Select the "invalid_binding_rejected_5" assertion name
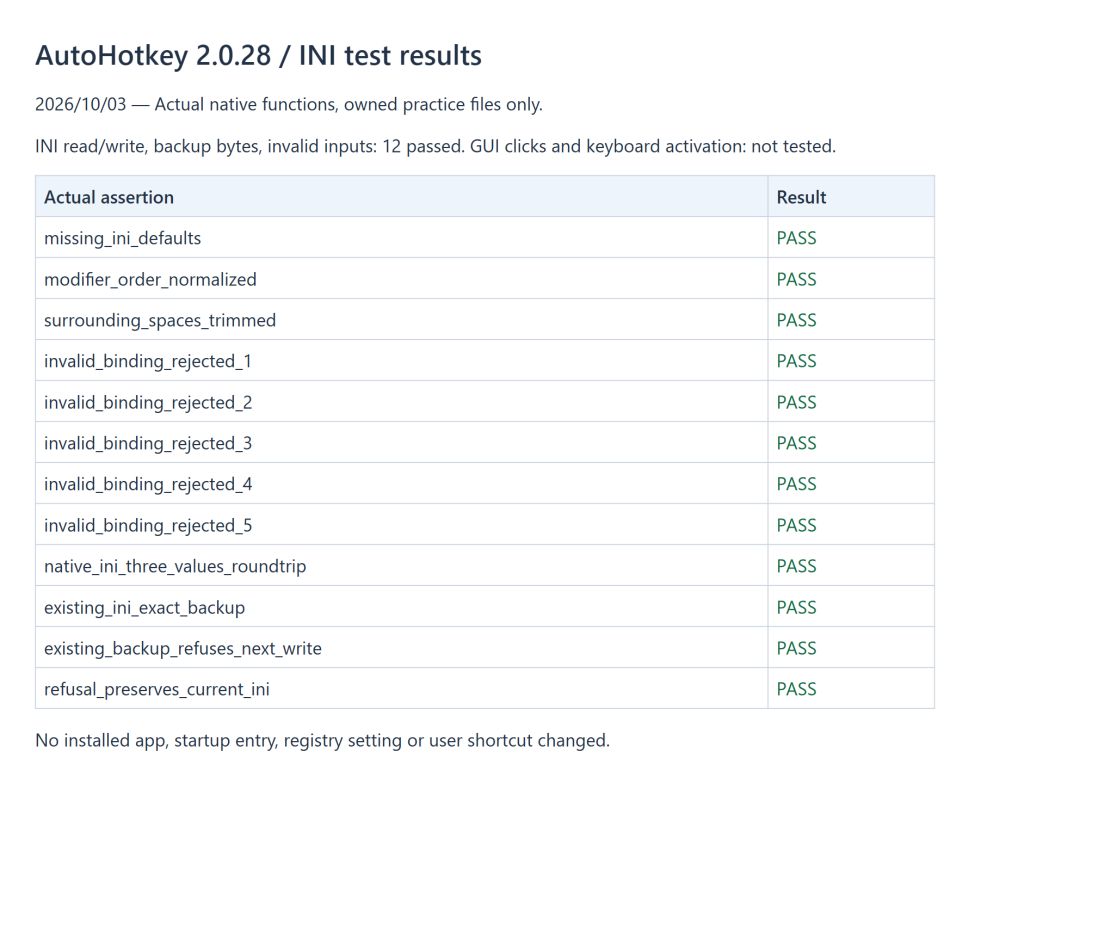The width and height of the screenshot is (1100, 950). point(148,526)
